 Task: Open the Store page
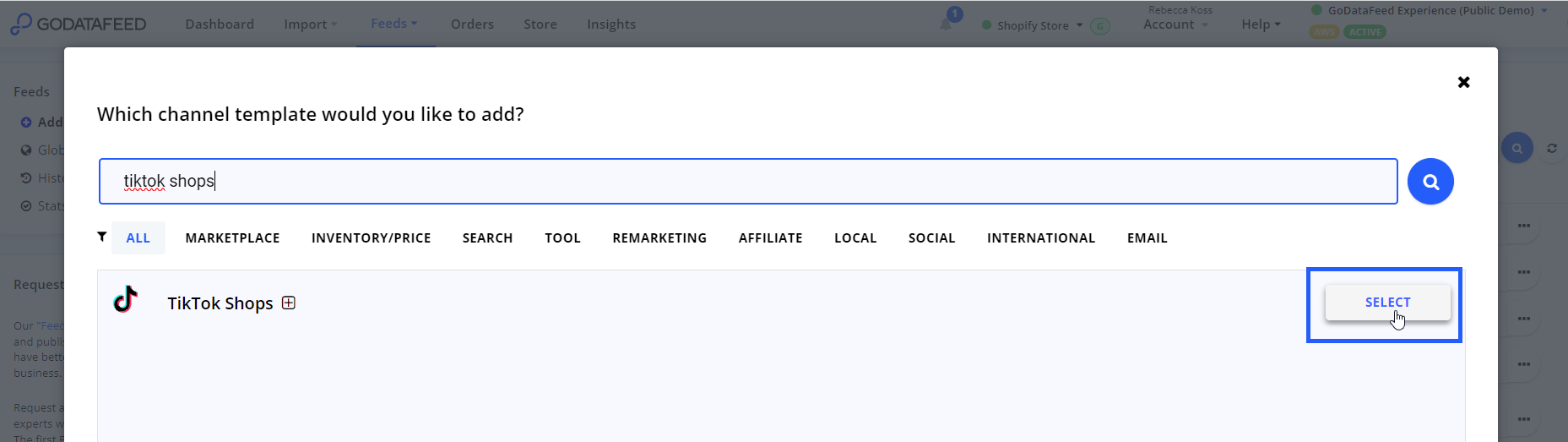click(540, 24)
